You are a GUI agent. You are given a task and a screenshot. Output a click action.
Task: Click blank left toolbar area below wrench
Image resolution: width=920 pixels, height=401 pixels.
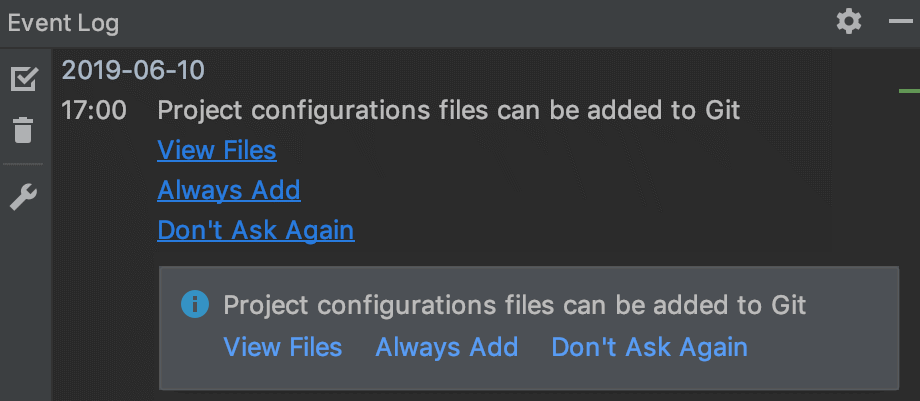pos(23,300)
